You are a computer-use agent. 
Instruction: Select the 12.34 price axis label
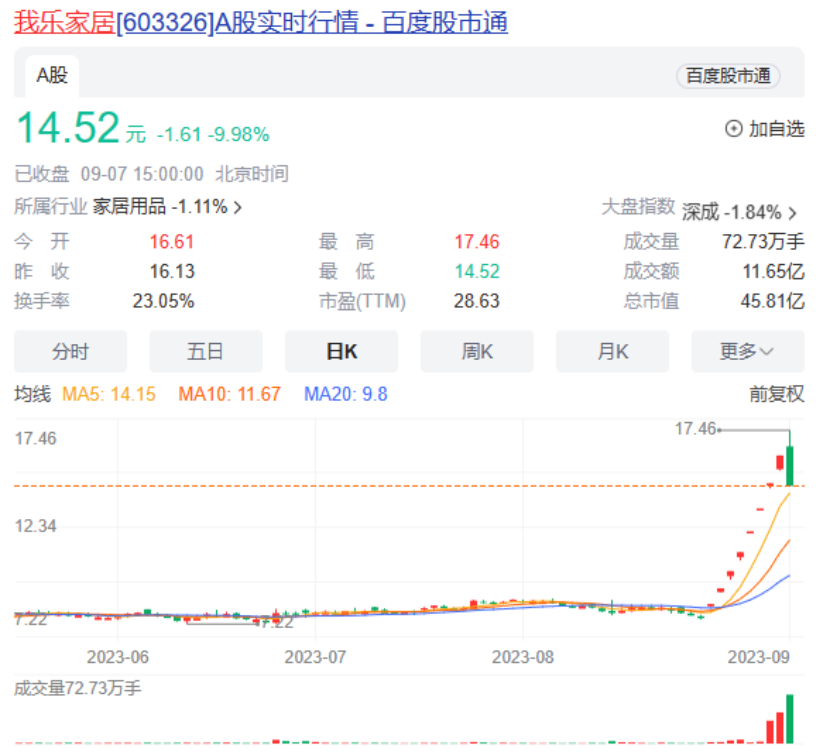pos(35,526)
